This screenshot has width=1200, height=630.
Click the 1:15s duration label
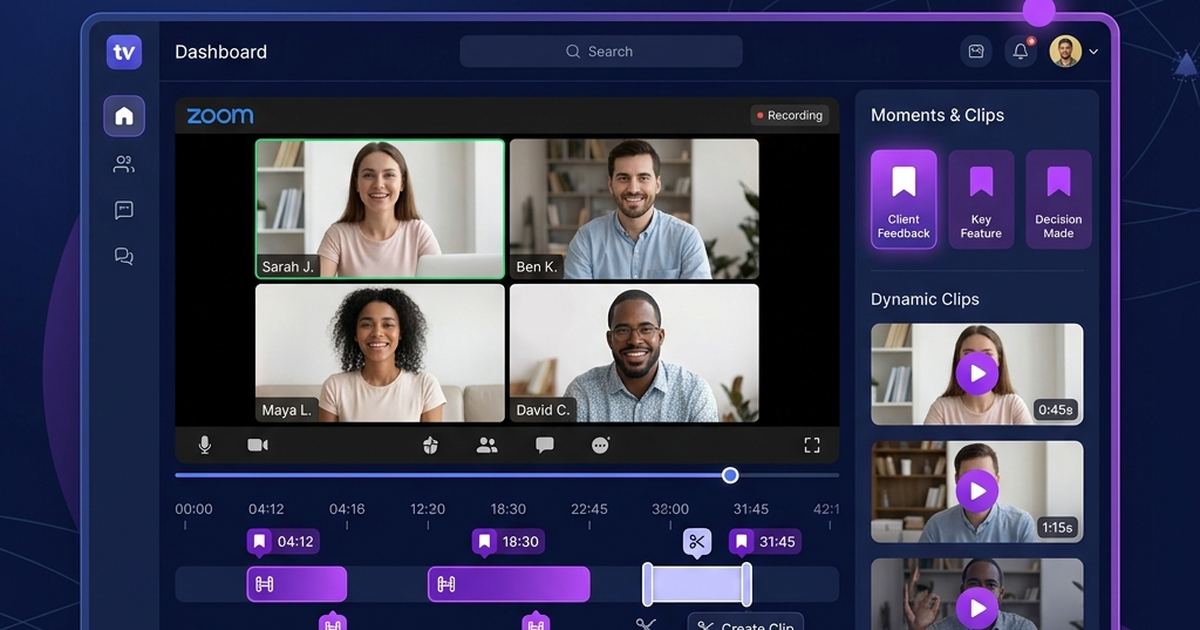[x=1055, y=527]
